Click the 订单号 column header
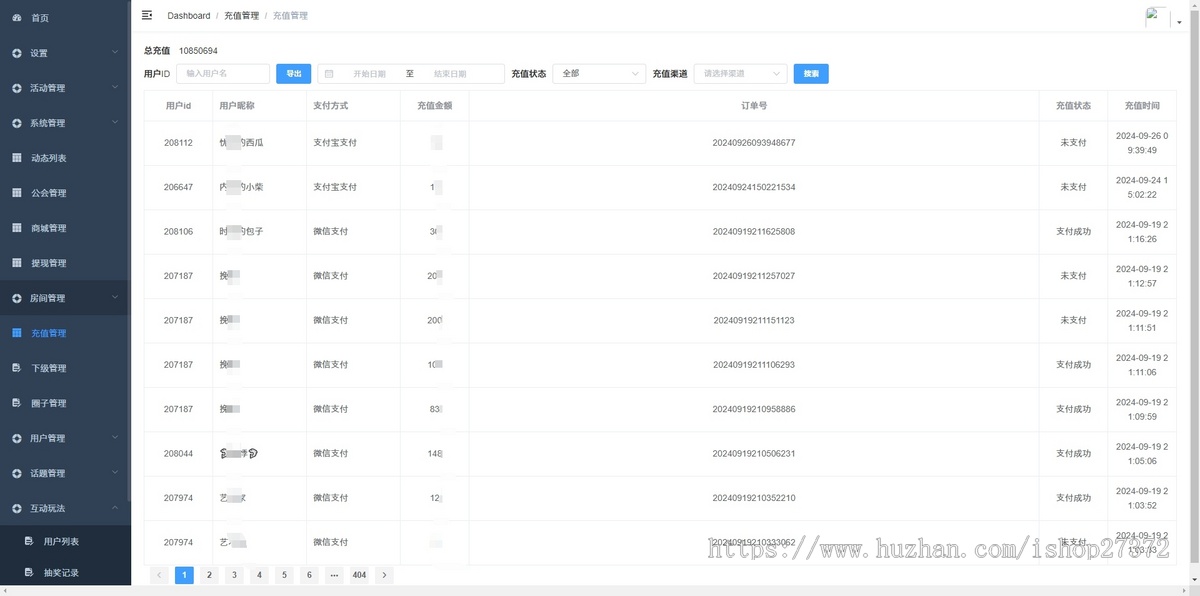The width and height of the screenshot is (1200, 596). click(x=754, y=105)
